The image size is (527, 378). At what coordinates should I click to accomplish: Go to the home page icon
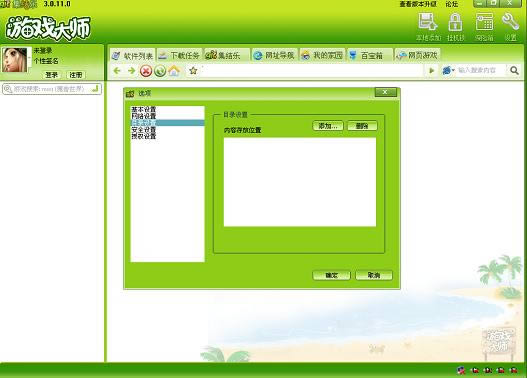174,71
